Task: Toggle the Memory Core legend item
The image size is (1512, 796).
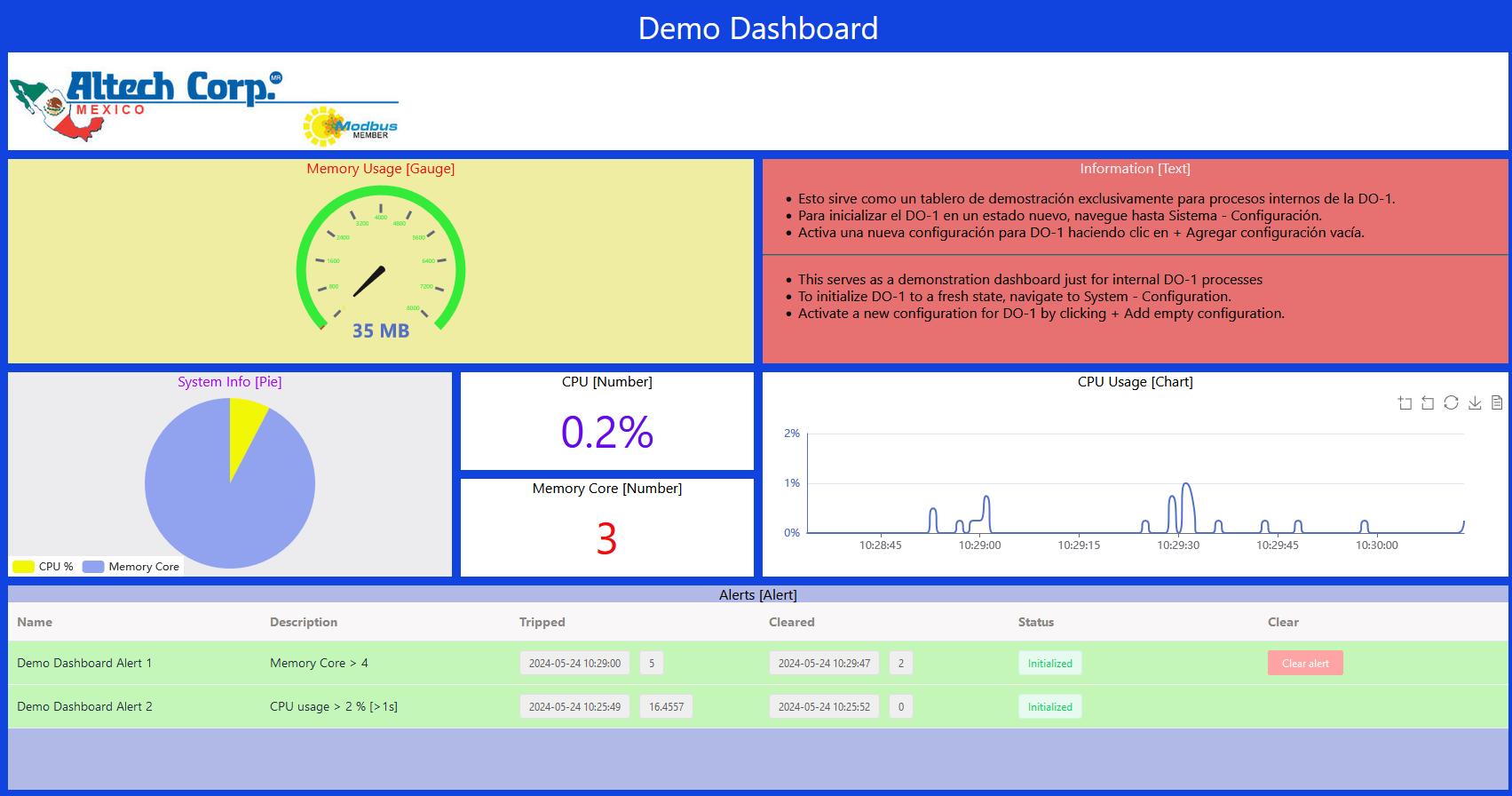Action: 131,567
